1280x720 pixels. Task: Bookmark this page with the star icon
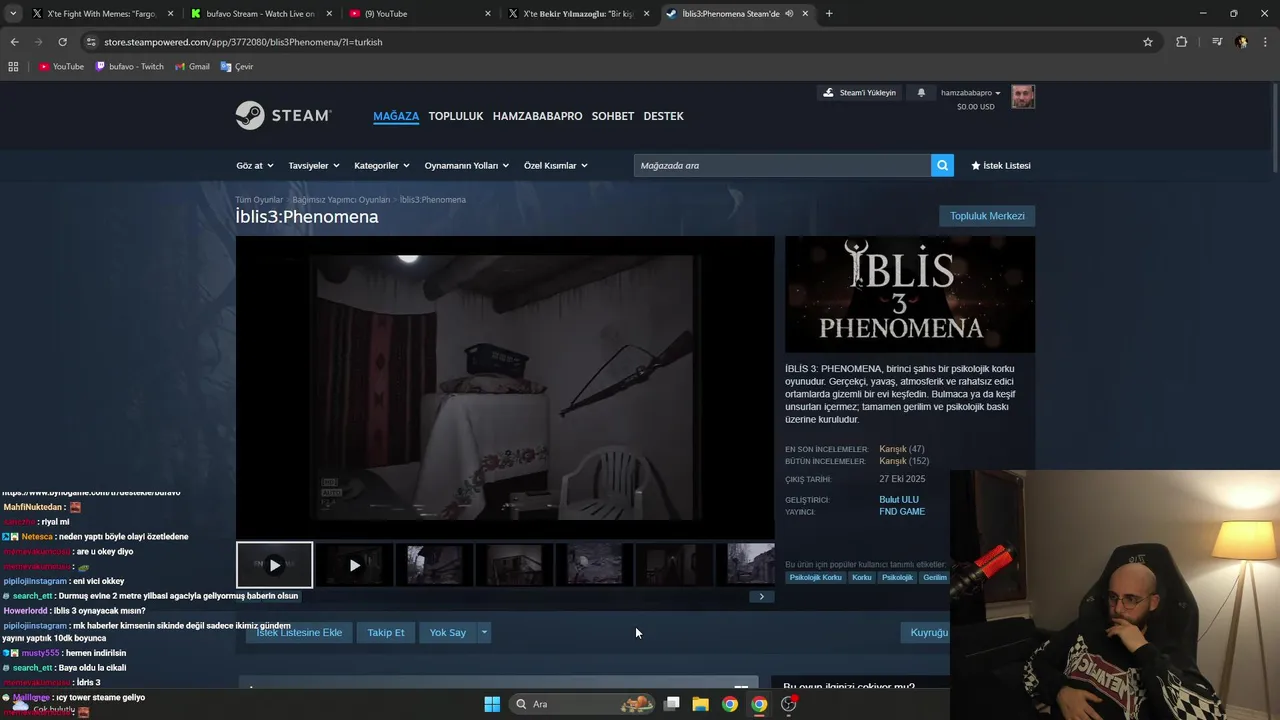pos(1148,42)
